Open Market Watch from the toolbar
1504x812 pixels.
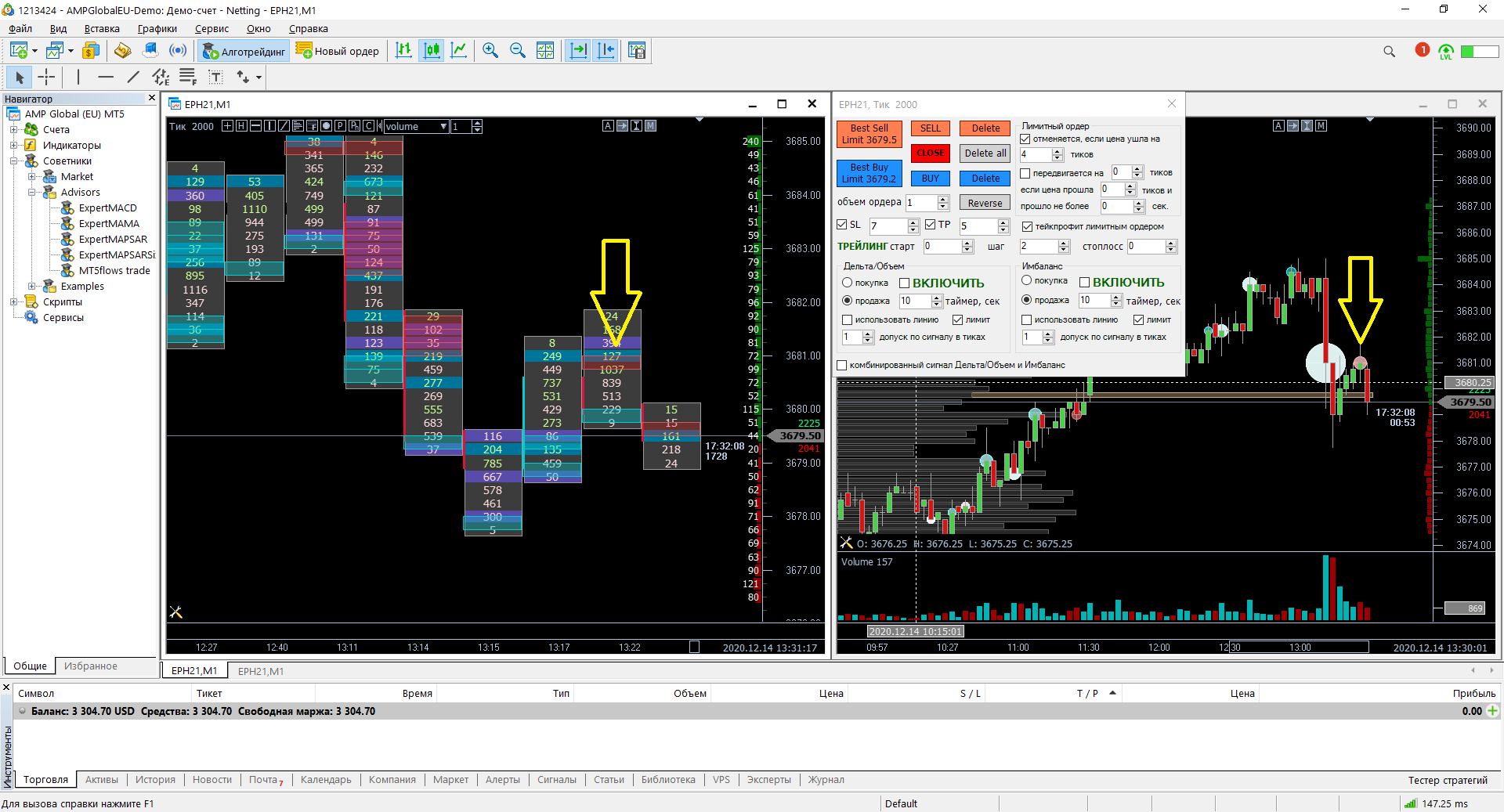tap(91, 51)
